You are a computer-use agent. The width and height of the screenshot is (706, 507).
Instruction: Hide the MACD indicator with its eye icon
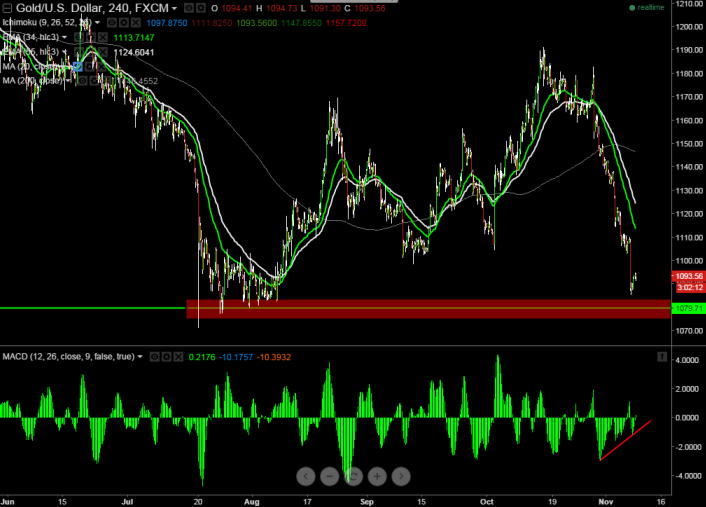(x=154, y=357)
